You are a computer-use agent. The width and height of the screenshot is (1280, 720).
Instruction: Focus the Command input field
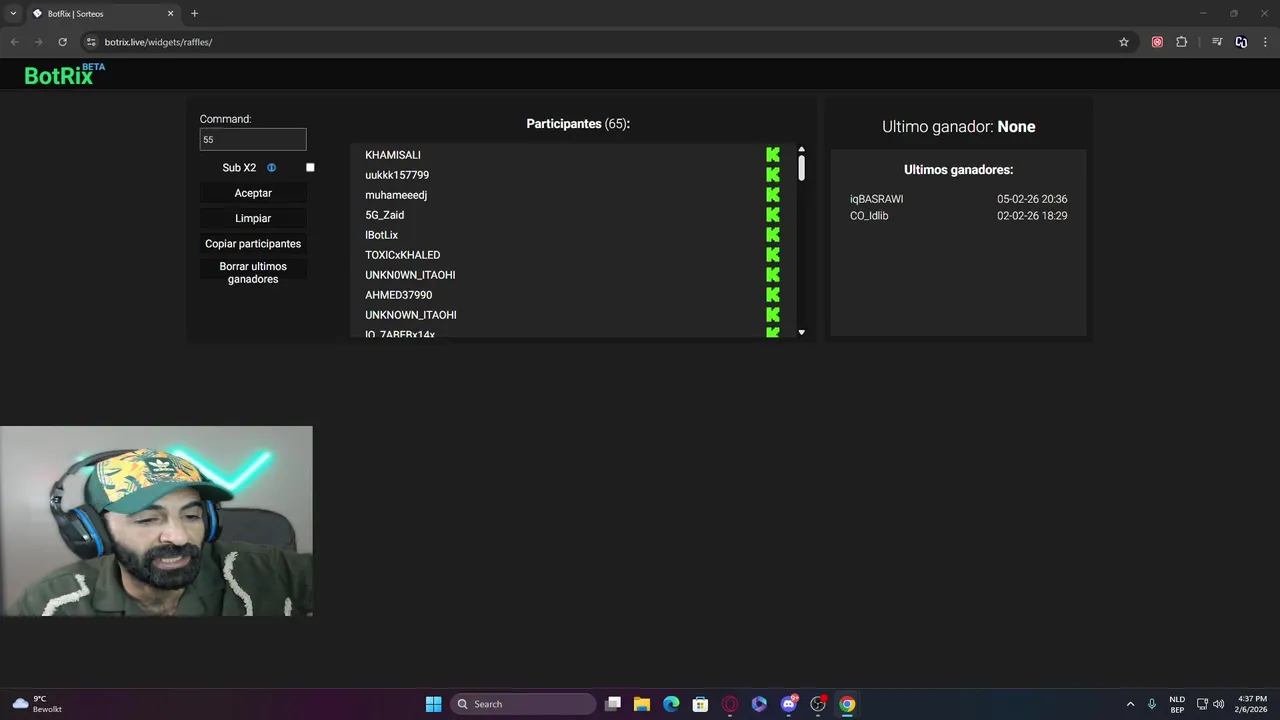253,140
